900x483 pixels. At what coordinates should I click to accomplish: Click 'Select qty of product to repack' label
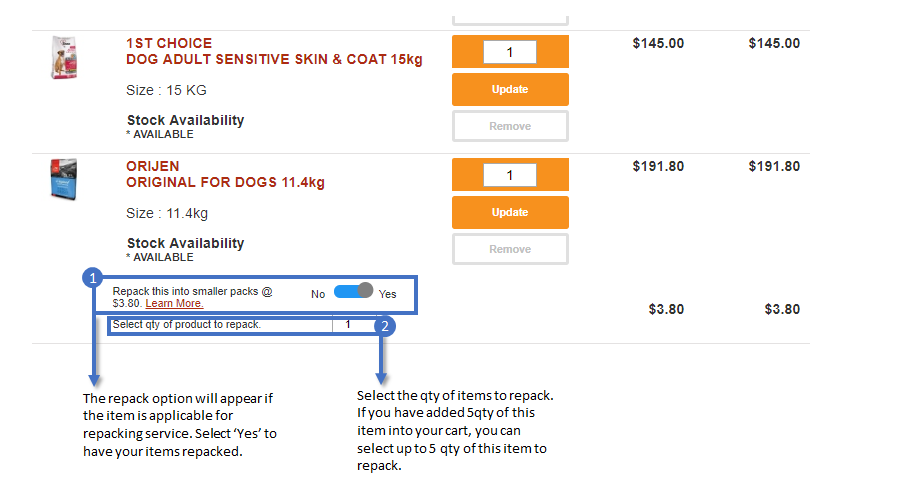(x=187, y=324)
